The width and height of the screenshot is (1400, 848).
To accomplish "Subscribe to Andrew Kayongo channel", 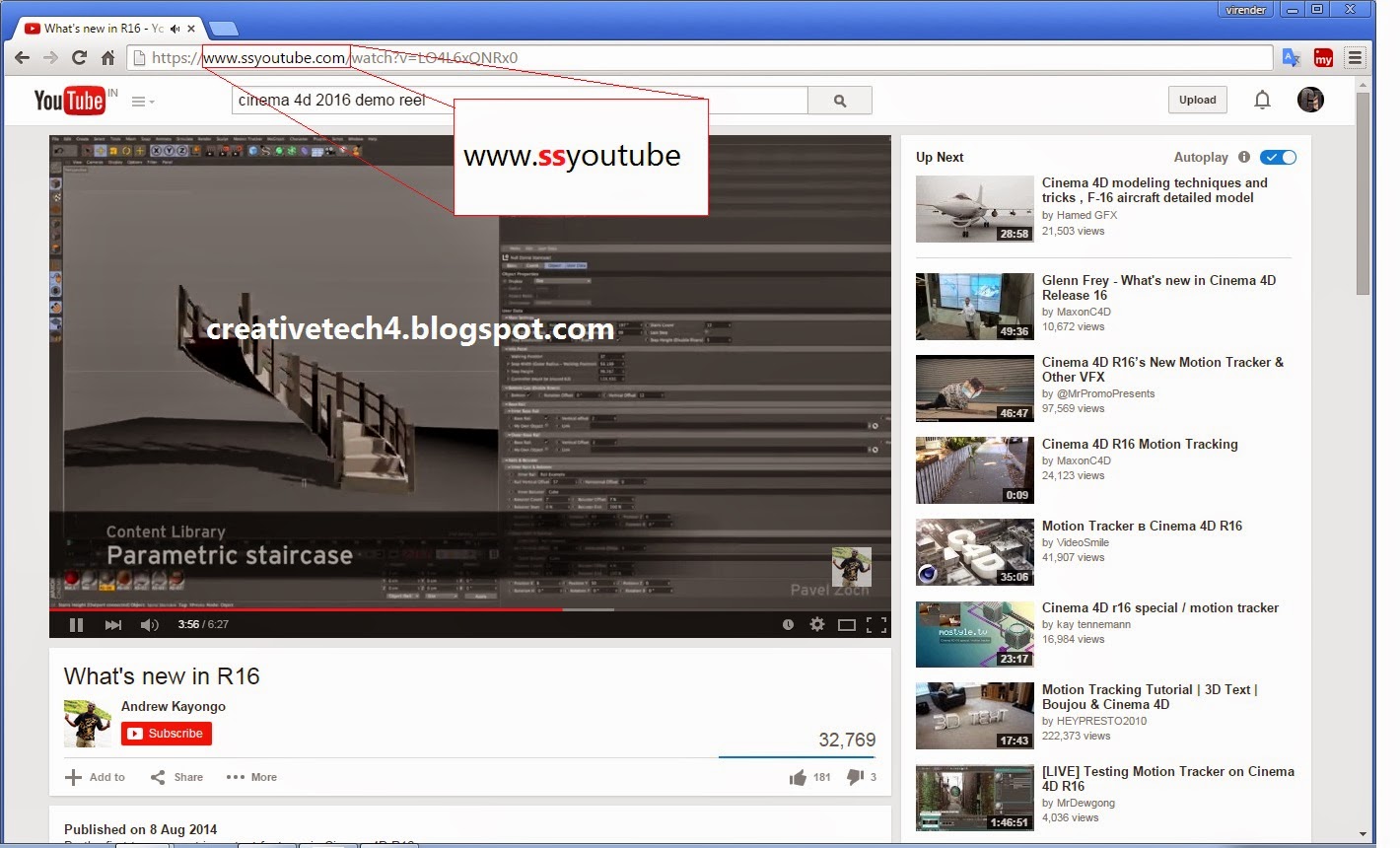I will [167, 734].
